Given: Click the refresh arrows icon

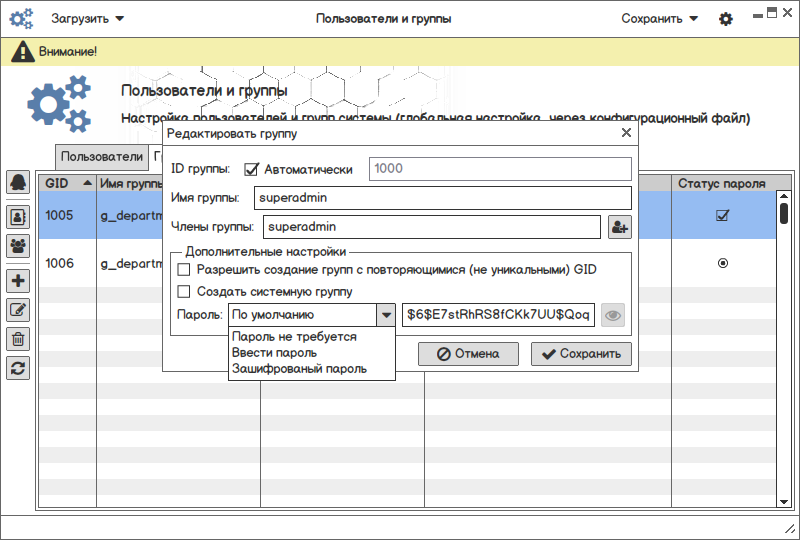Looking at the screenshot, I should [x=18, y=368].
